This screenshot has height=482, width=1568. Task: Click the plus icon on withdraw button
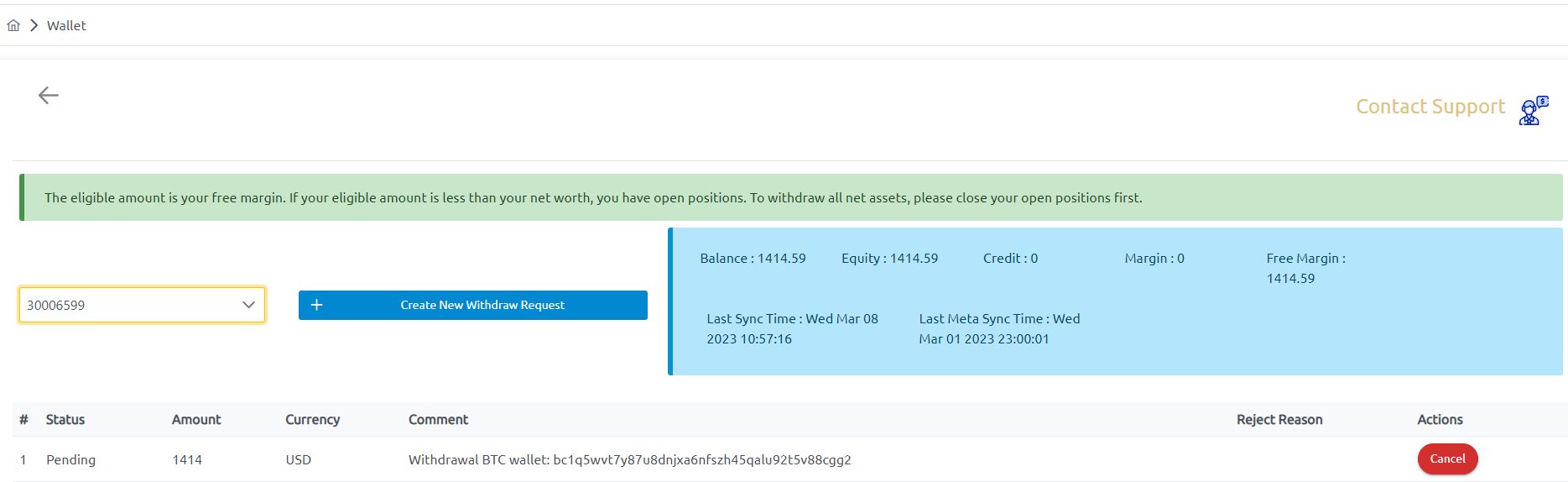316,305
